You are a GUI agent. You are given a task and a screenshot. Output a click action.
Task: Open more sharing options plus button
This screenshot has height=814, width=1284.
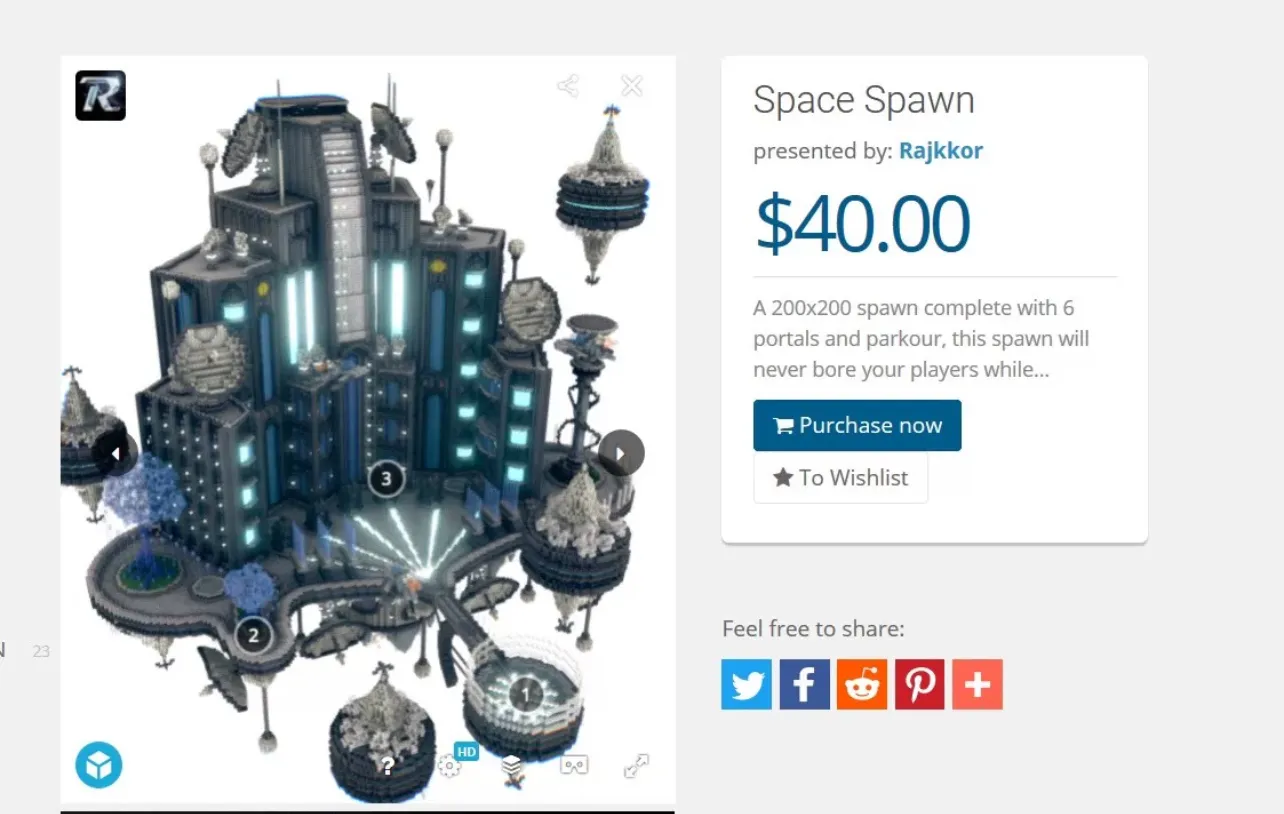(977, 684)
